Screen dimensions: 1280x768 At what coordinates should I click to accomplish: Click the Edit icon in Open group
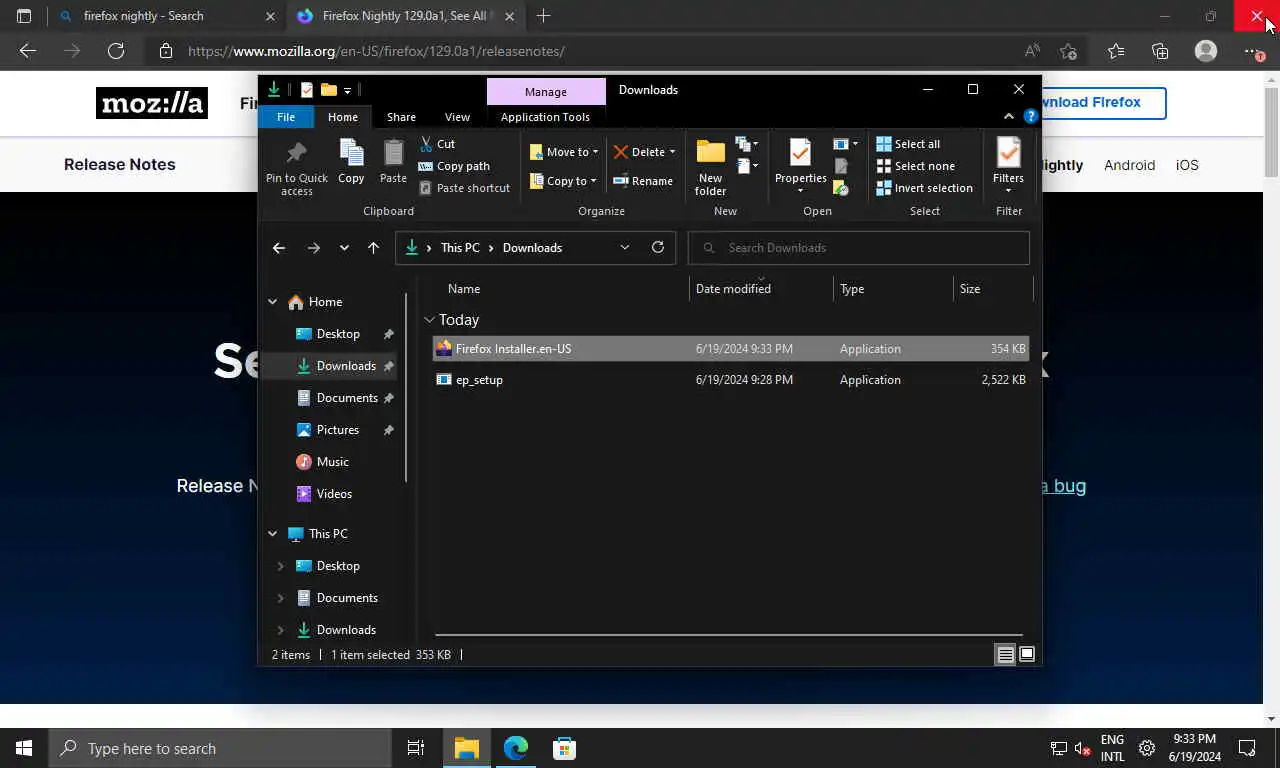841,166
